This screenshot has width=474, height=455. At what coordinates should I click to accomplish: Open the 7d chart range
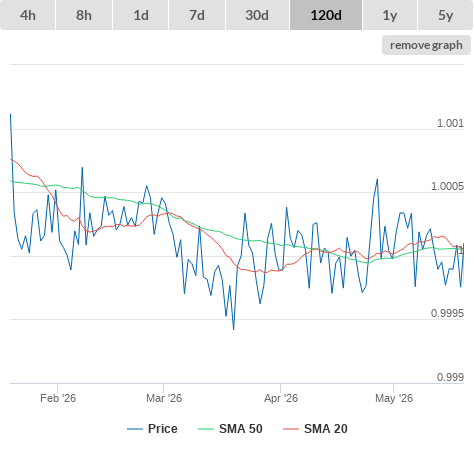[197, 15]
